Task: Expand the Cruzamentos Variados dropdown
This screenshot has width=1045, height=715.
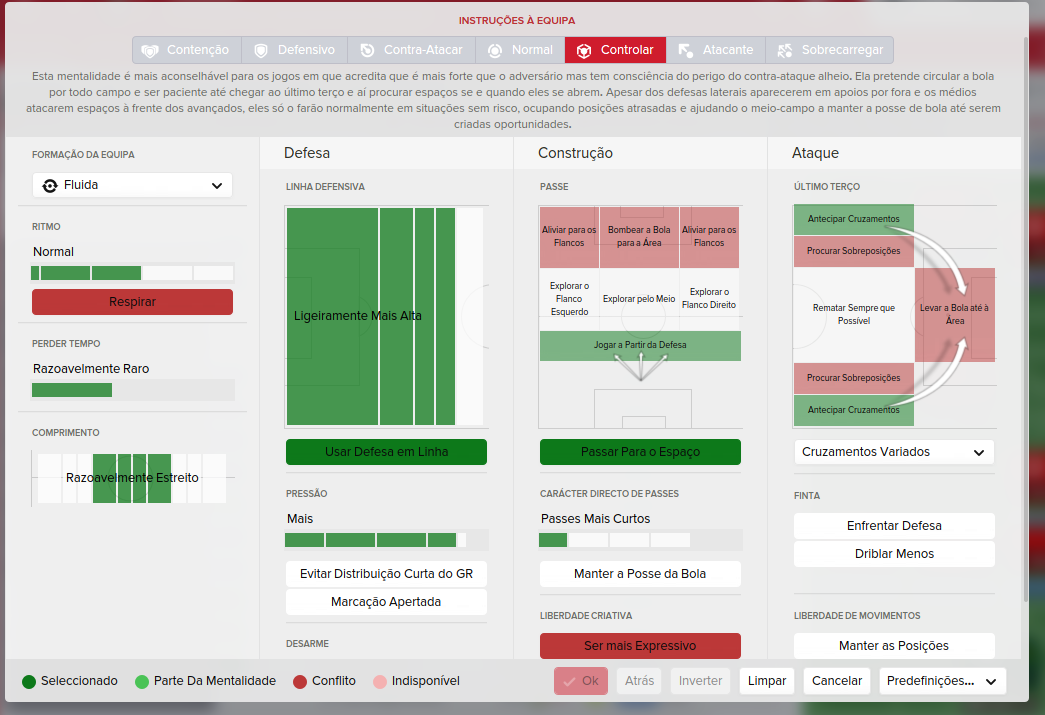Action: coord(894,452)
